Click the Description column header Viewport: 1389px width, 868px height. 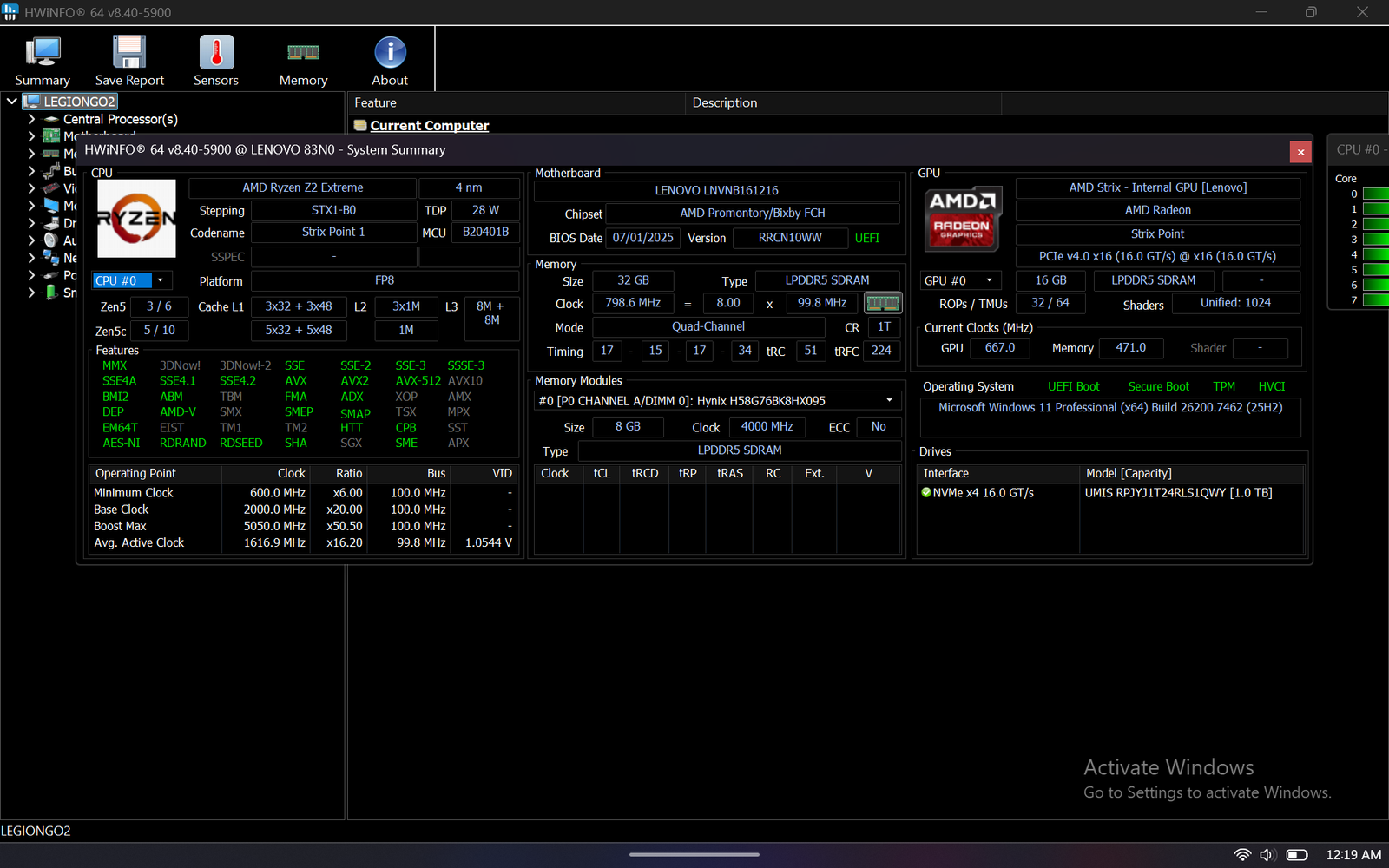(x=725, y=102)
